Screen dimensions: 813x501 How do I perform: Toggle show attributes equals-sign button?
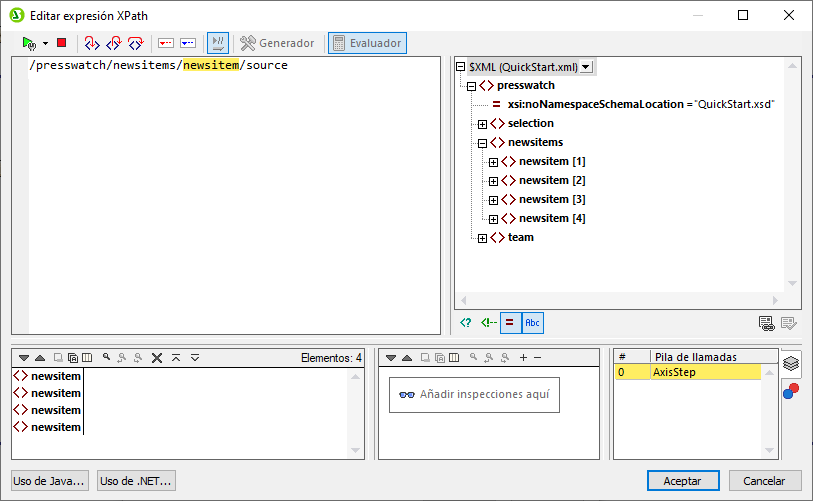[510, 322]
